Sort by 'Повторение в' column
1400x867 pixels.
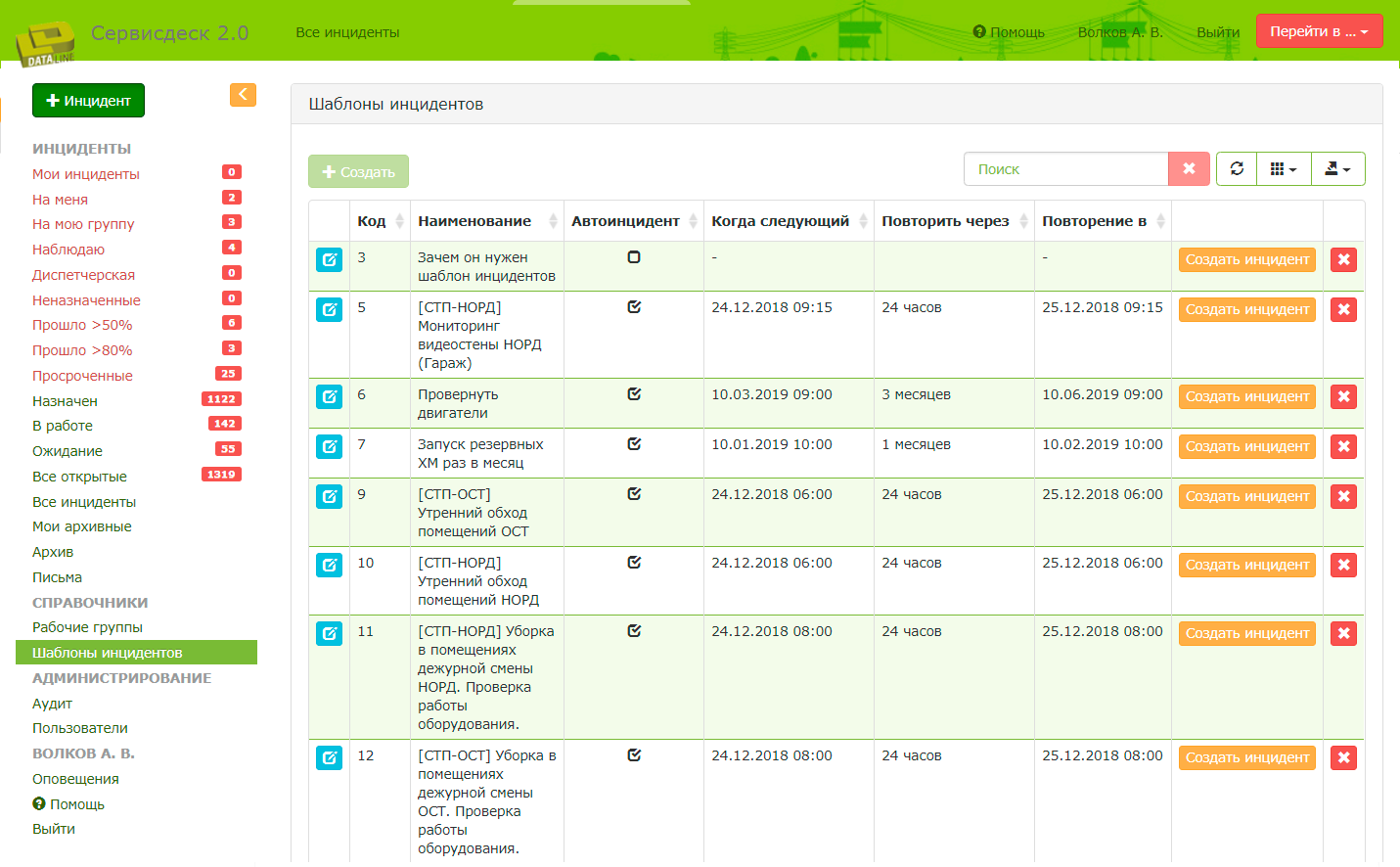click(x=1103, y=221)
